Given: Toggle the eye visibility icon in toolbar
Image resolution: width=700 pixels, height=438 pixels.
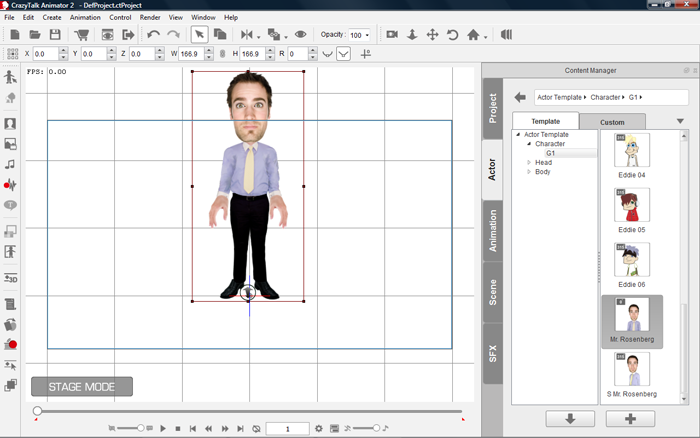Looking at the screenshot, I should (300, 35).
